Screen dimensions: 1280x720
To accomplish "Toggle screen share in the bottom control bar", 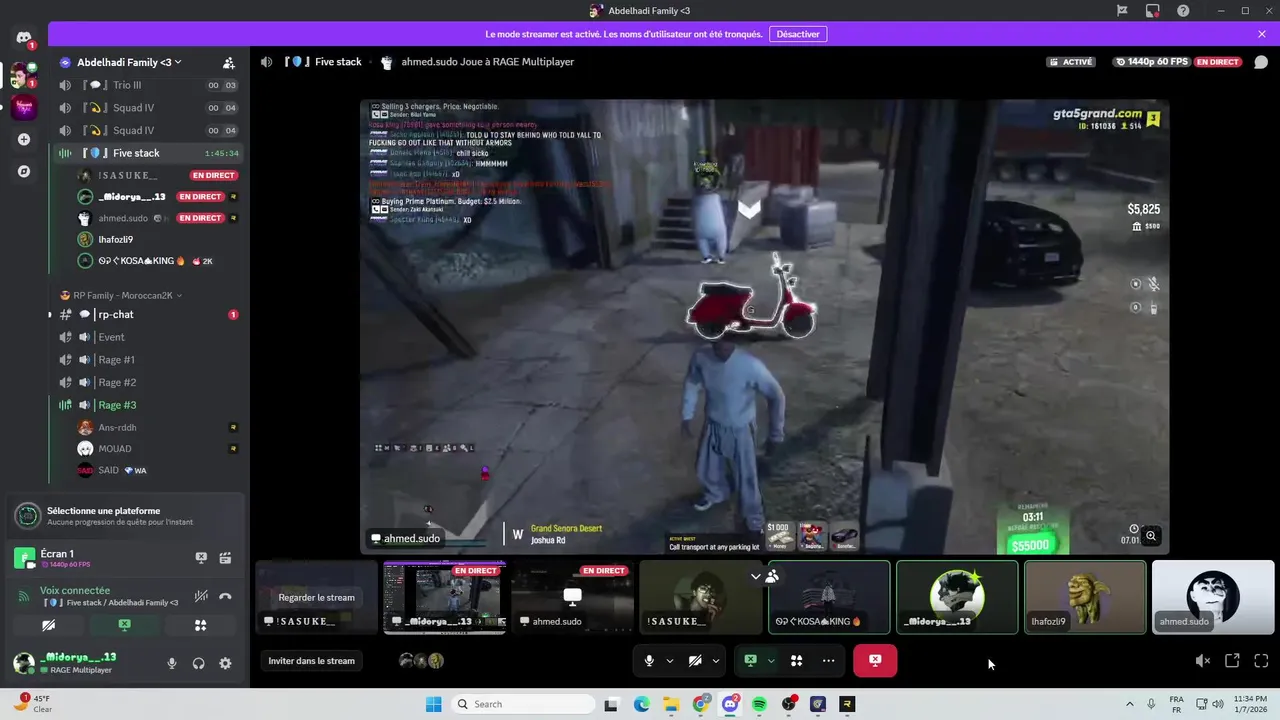I will click(x=750, y=661).
